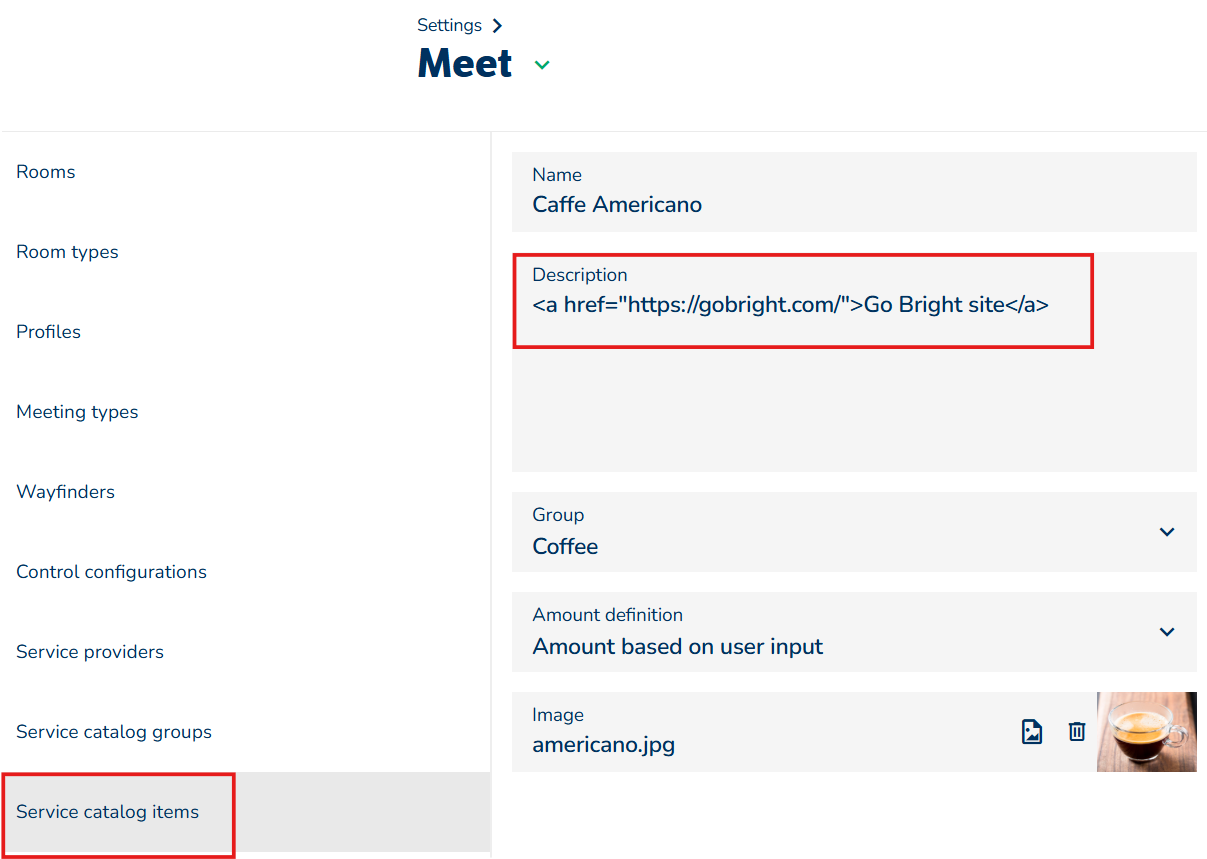
Task: Select Room types in the sidebar
Action: pyautogui.click(x=67, y=252)
